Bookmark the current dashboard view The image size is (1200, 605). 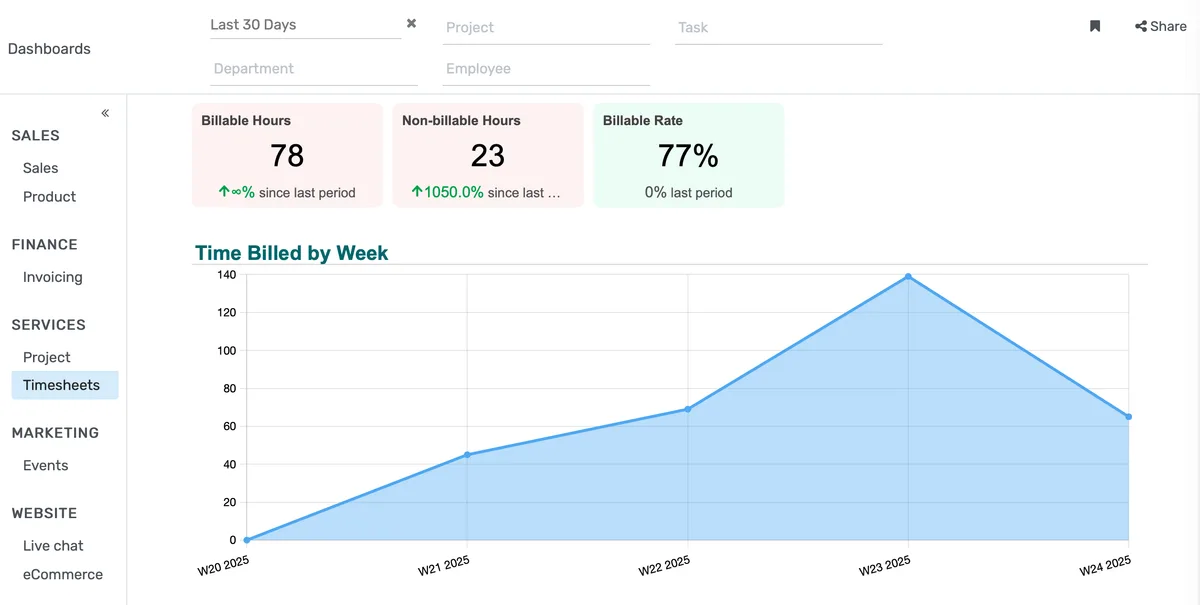(1094, 26)
